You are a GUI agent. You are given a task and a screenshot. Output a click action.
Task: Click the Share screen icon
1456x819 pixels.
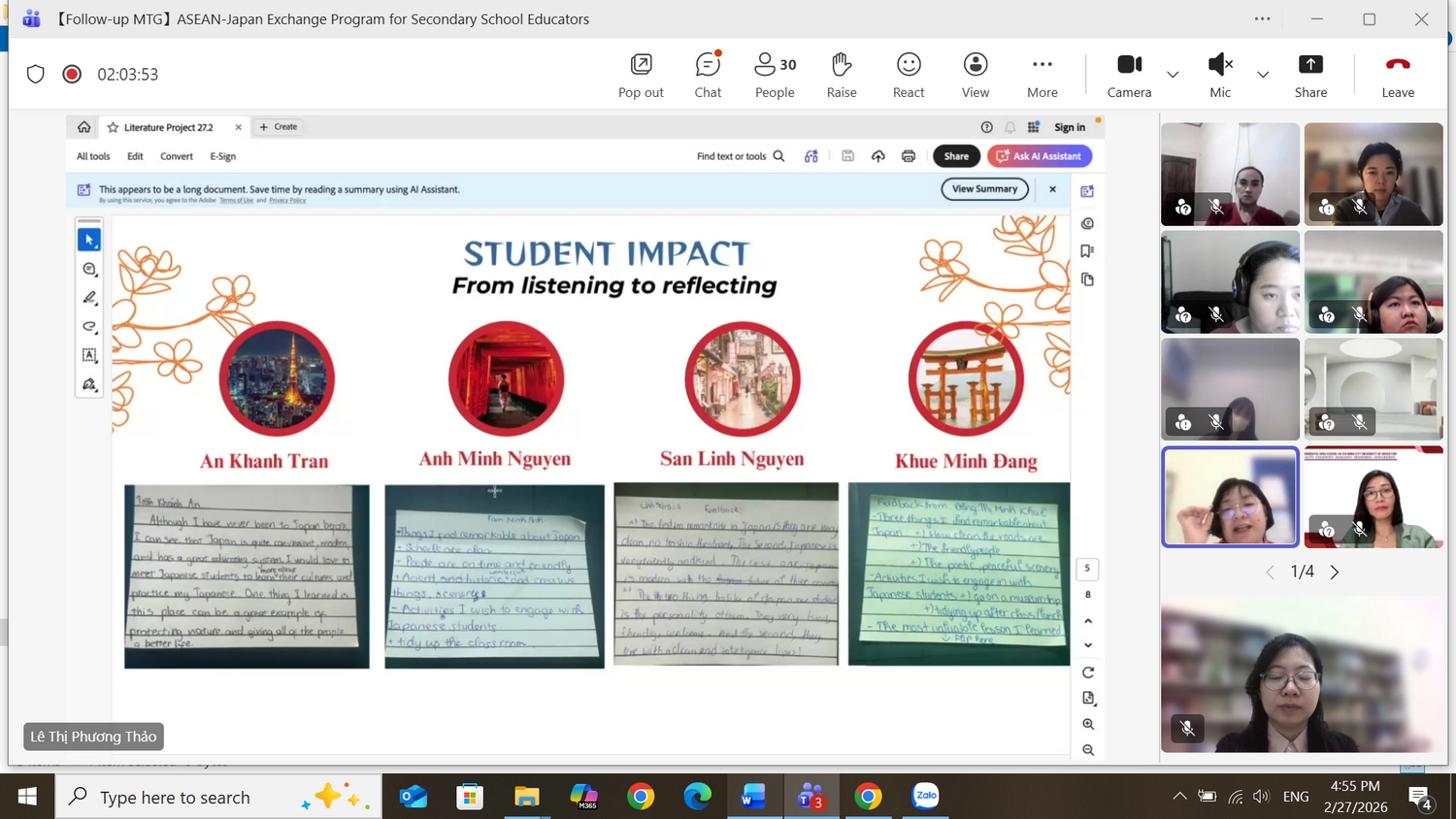1310,74
